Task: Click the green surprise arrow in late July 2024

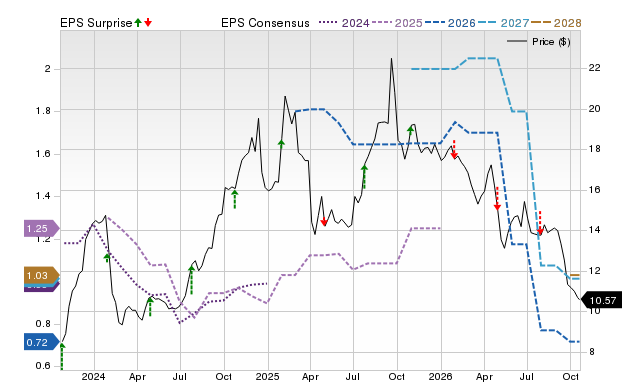Action: [191, 280]
